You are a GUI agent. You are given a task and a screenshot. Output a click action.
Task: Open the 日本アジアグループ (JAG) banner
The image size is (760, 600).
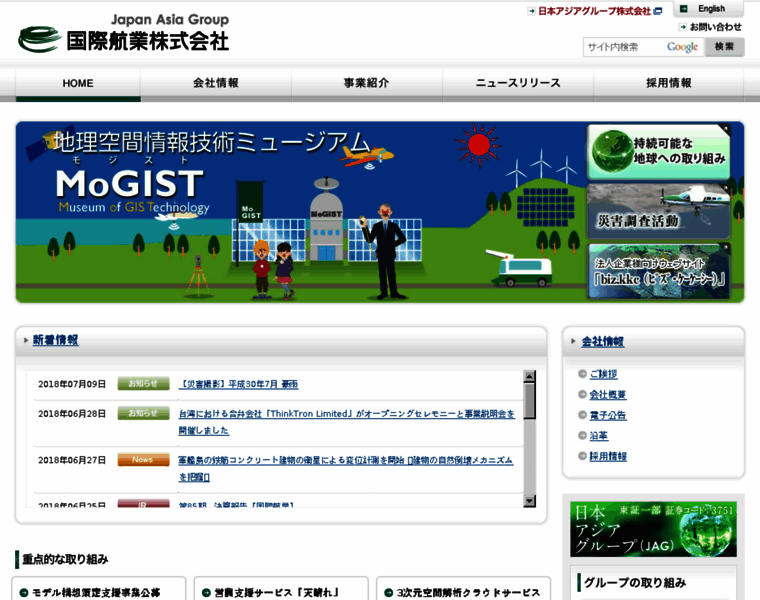(653, 529)
